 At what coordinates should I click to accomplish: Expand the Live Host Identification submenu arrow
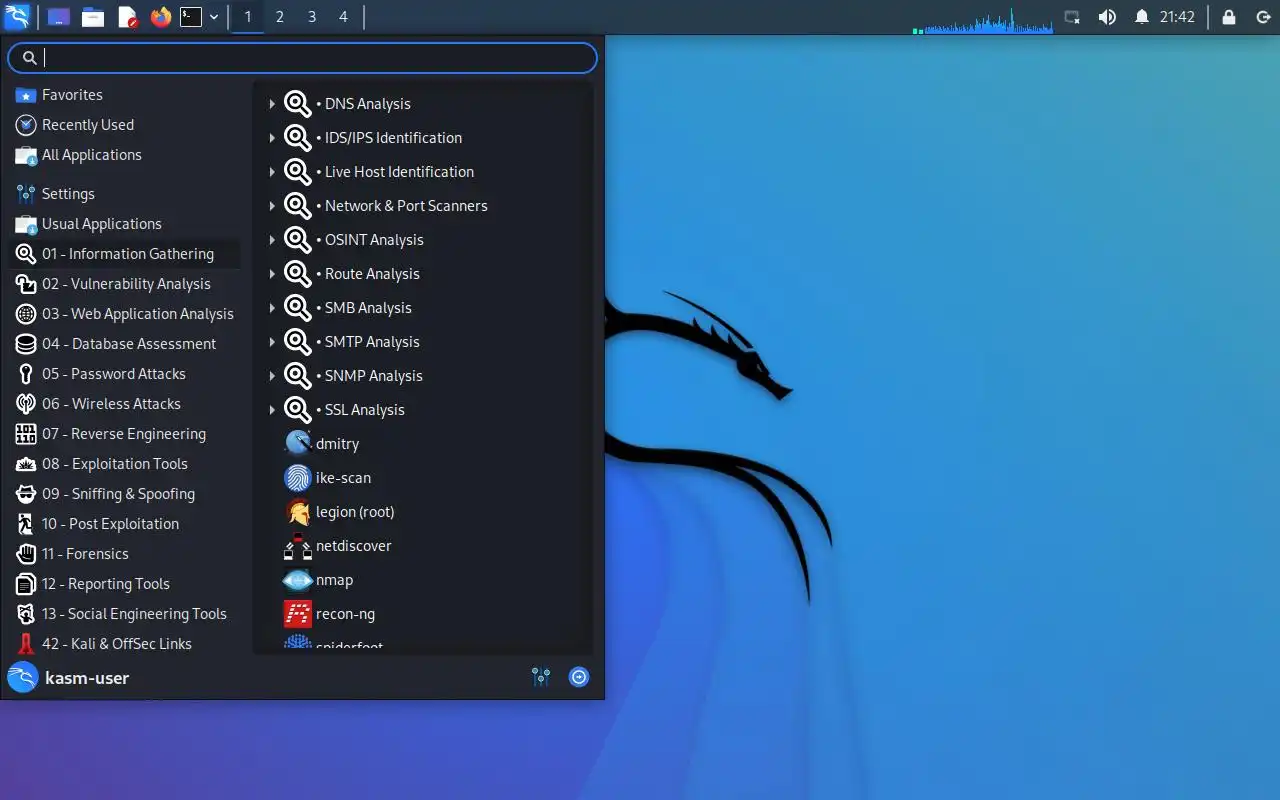click(x=272, y=172)
